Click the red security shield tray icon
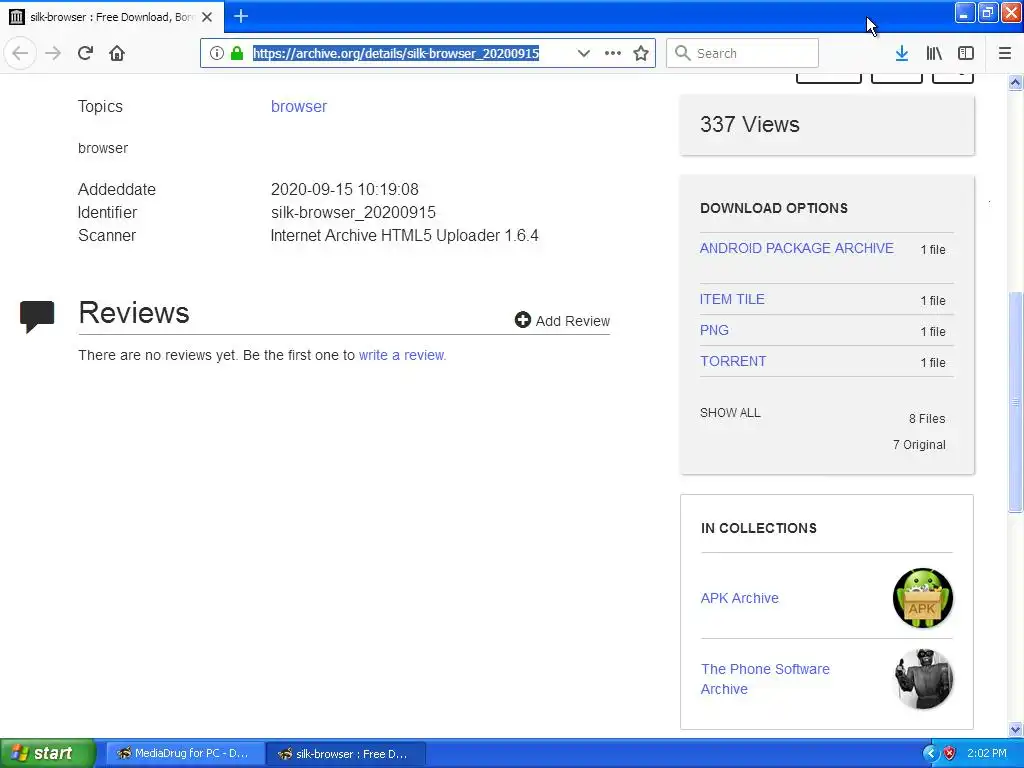Image resolution: width=1024 pixels, height=768 pixels. pos(950,754)
